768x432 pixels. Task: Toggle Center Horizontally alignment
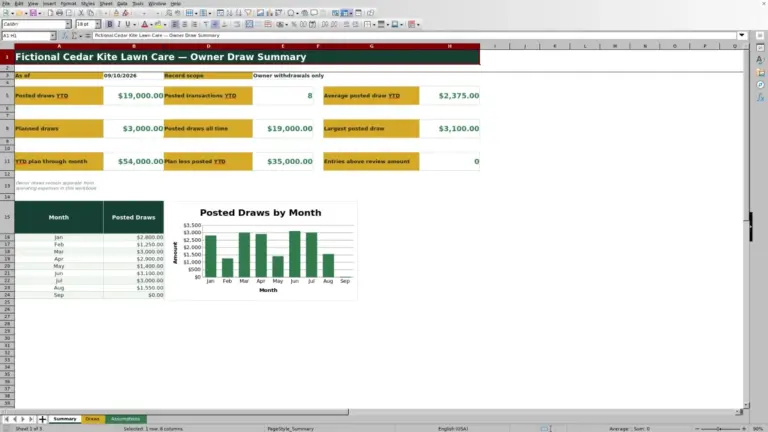tap(185, 24)
